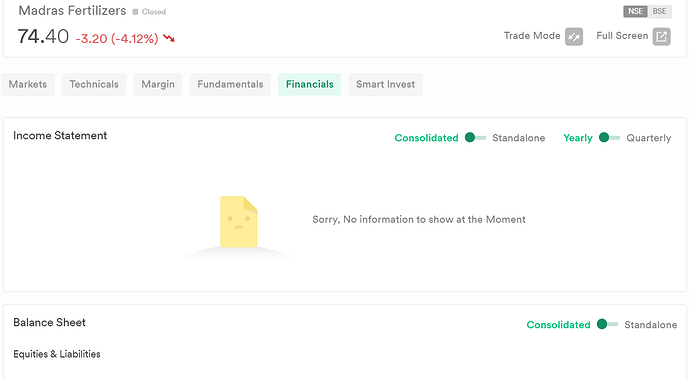
Task: Click the Trade Mode arrows icon
Action: pos(574,36)
